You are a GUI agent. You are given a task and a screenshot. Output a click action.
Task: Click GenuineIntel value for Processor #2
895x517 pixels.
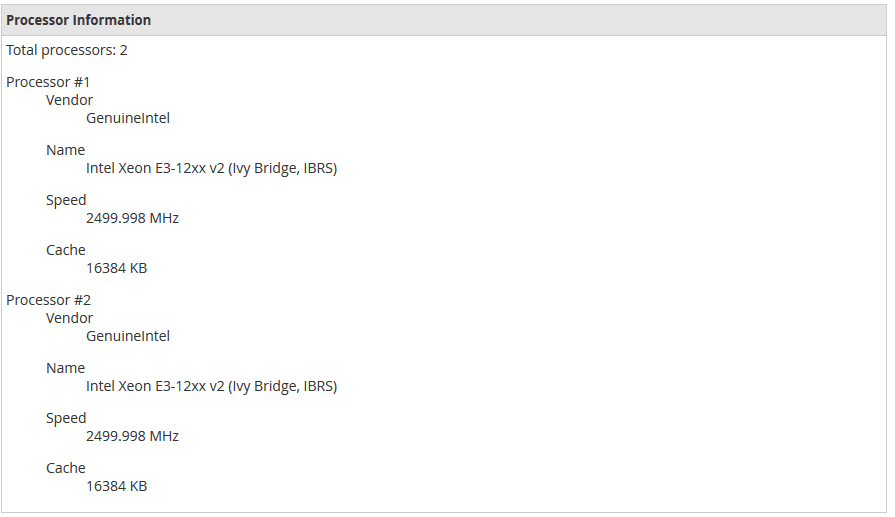click(128, 336)
